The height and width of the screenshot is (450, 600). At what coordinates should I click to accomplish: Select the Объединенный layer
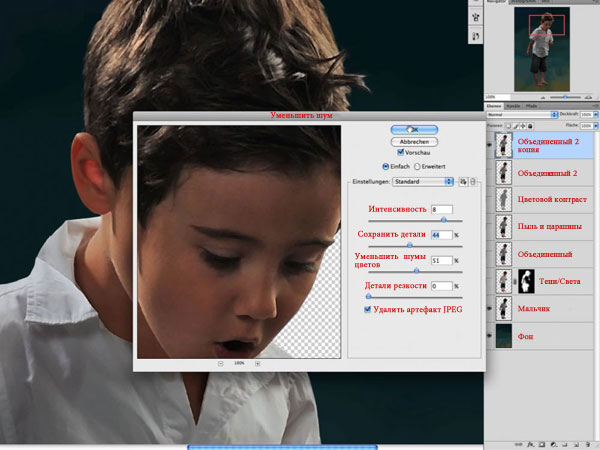(x=543, y=254)
